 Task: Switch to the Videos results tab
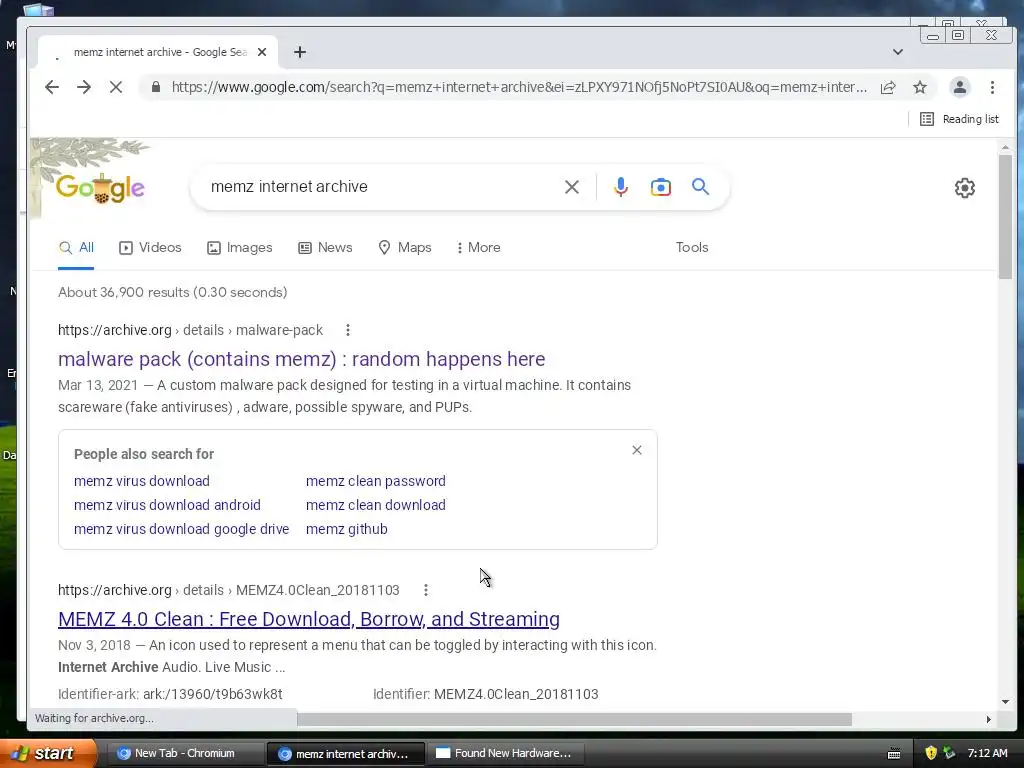[150, 248]
